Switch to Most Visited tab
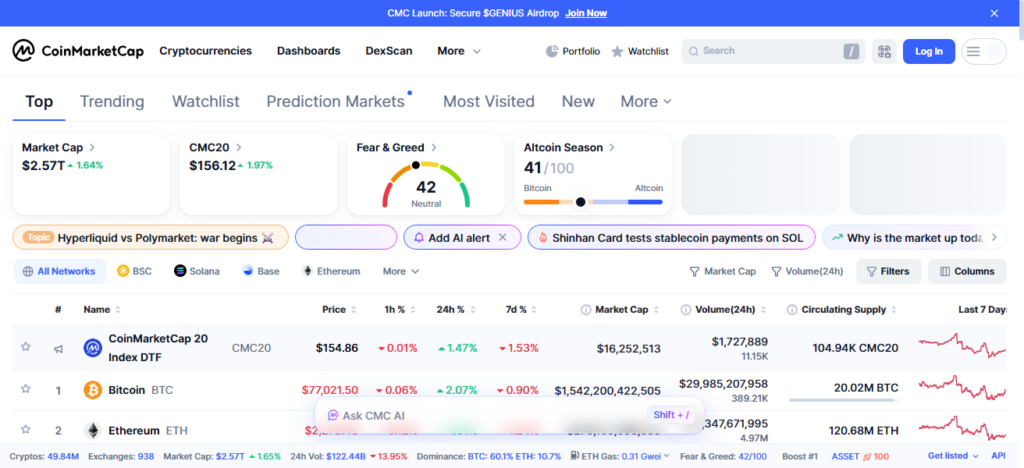The height and width of the screenshot is (468, 1024). [488, 102]
